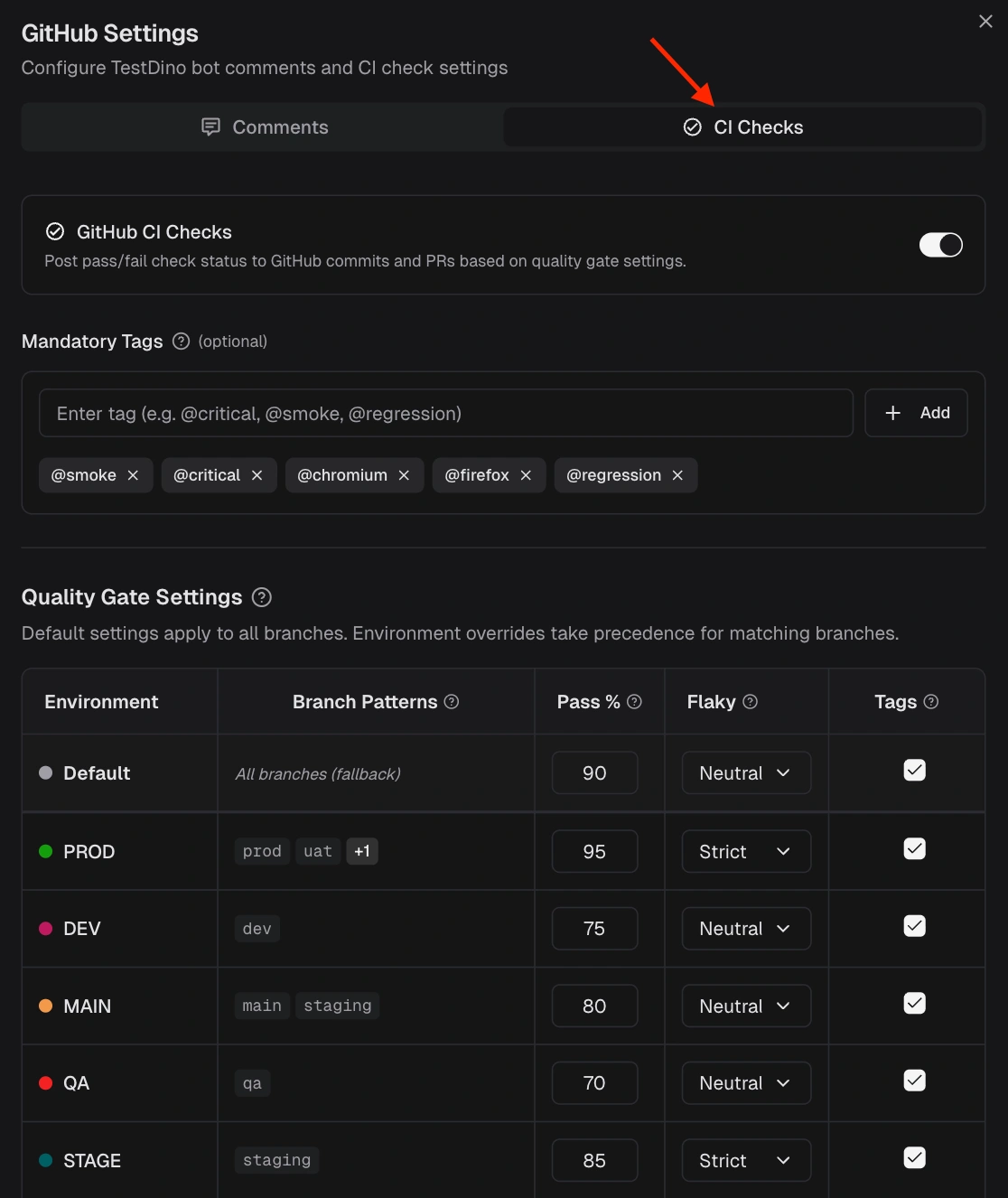Click the tag entry input field
Image resolution: width=1008 pixels, height=1198 pixels.
(446, 413)
